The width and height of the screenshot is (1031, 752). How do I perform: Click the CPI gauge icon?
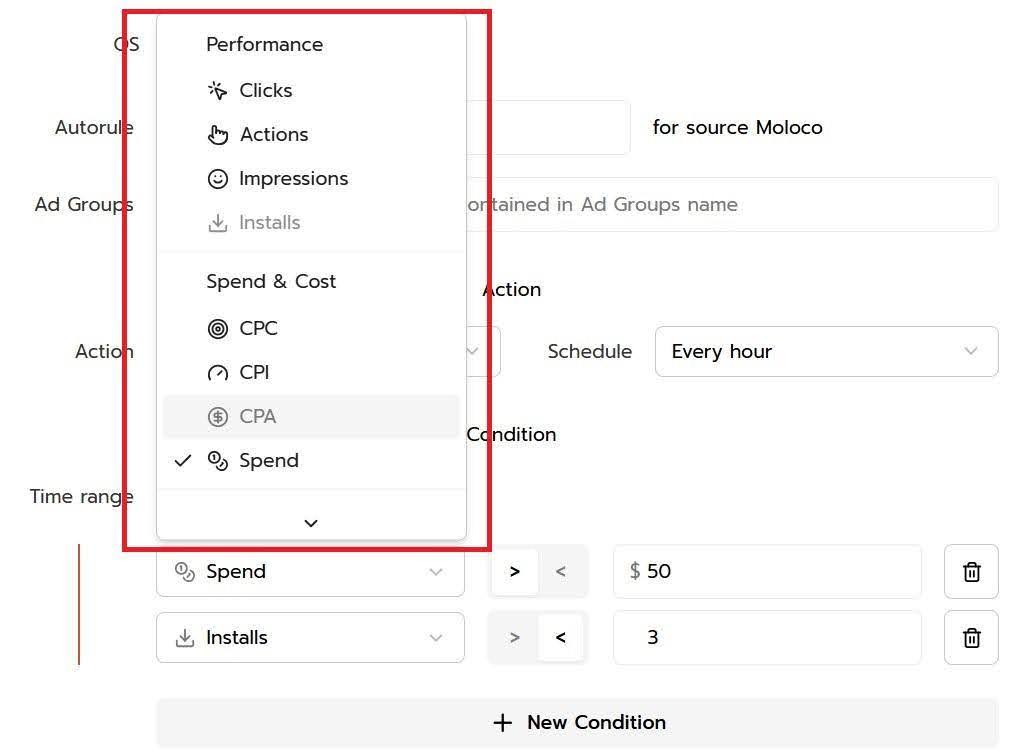[x=217, y=373]
